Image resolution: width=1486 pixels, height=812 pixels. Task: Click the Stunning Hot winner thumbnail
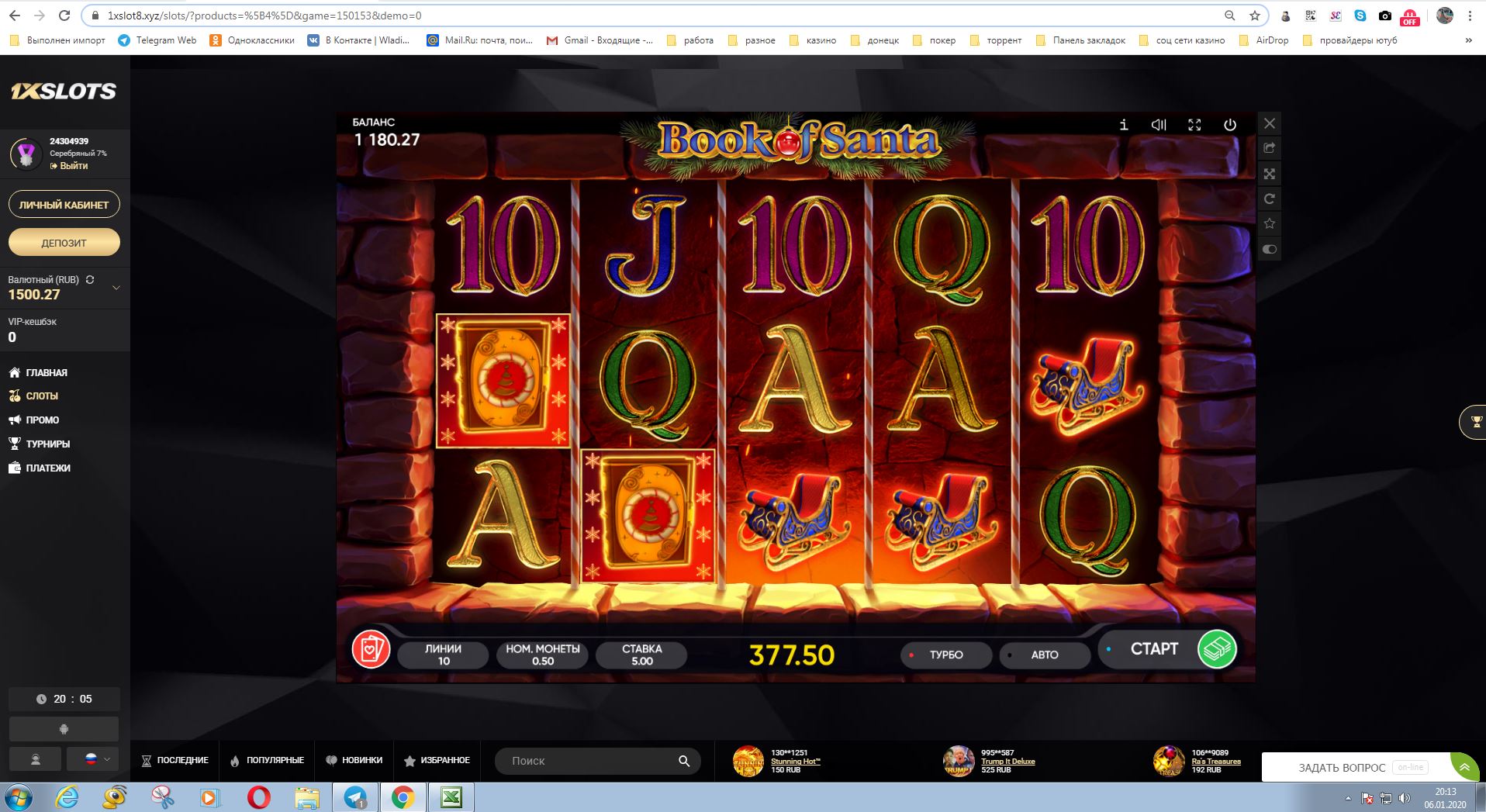coord(748,761)
